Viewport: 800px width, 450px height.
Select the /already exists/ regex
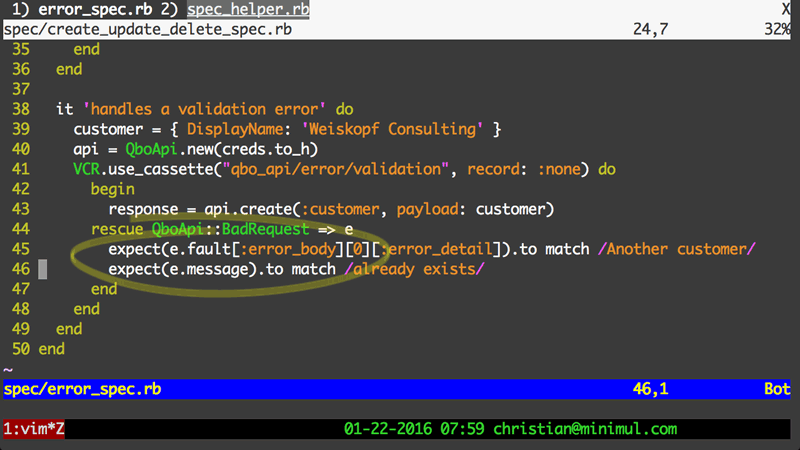click(414, 269)
